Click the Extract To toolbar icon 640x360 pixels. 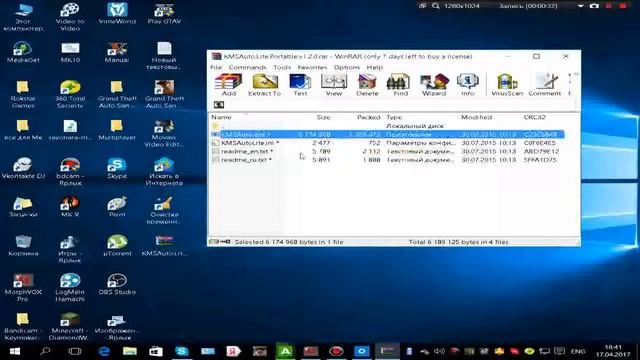264,85
